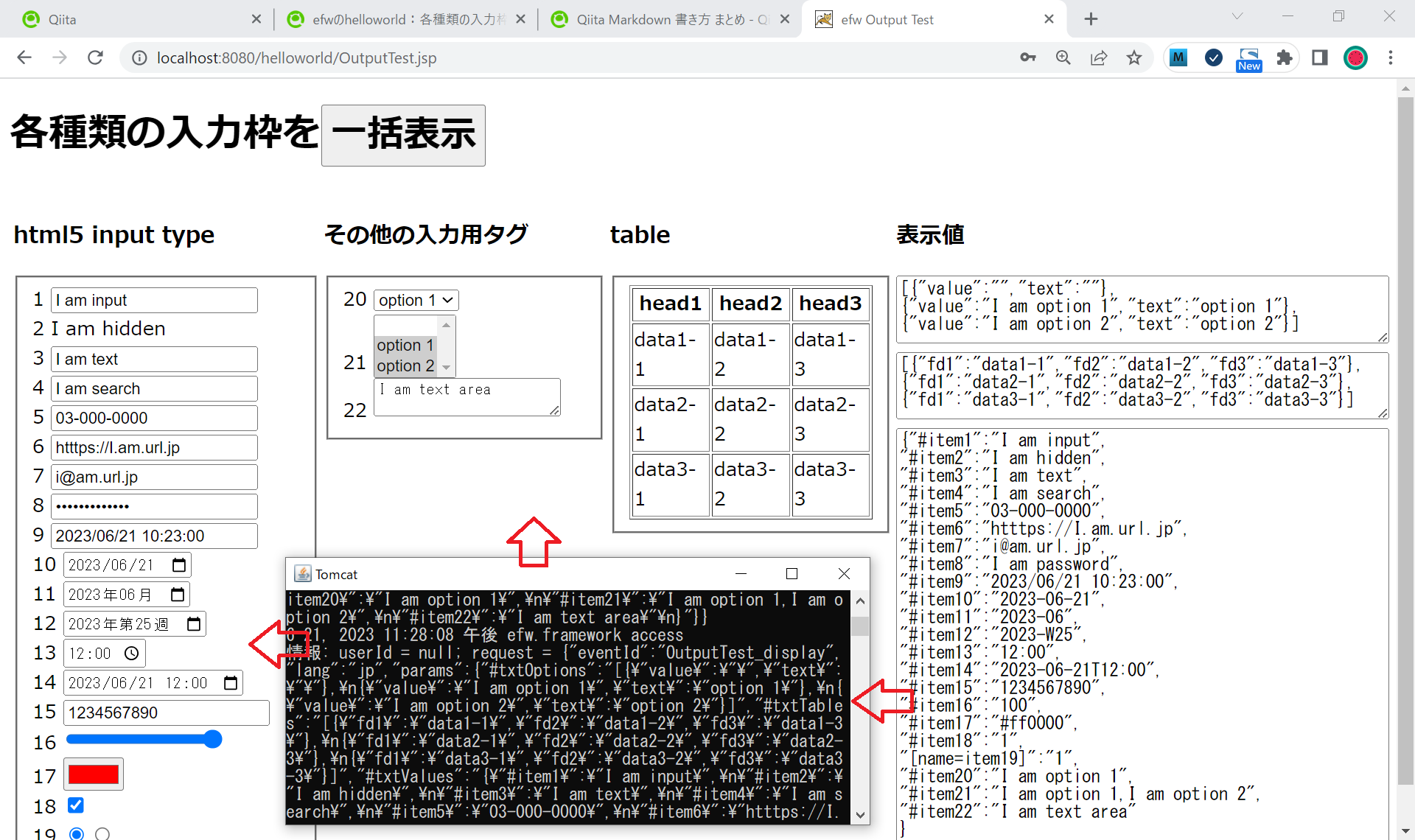The width and height of the screenshot is (1415, 840).
Task: Select the first radio button in row 19
Action: (77, 833)
